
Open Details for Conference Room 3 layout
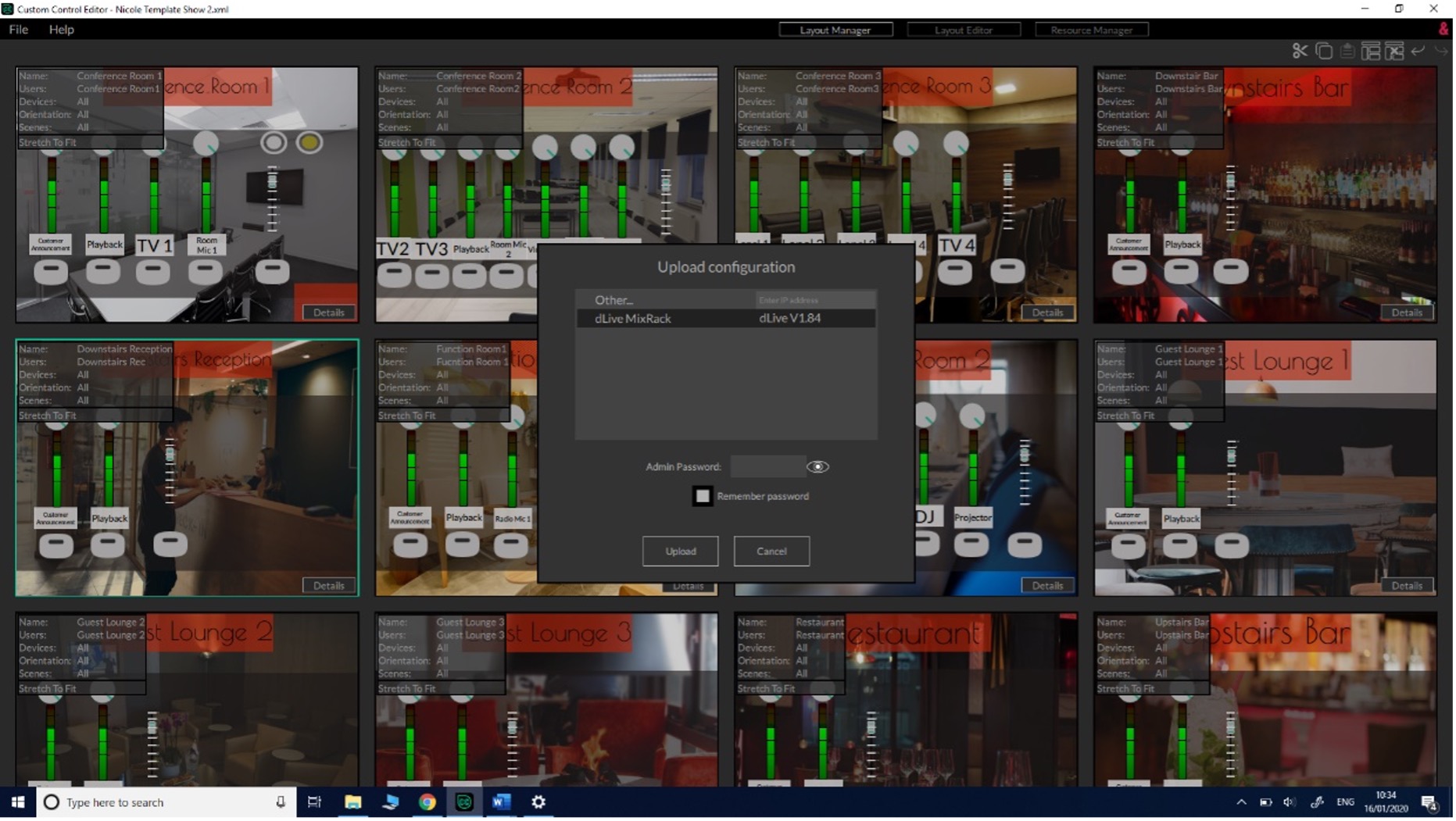tap(1049, 313)
